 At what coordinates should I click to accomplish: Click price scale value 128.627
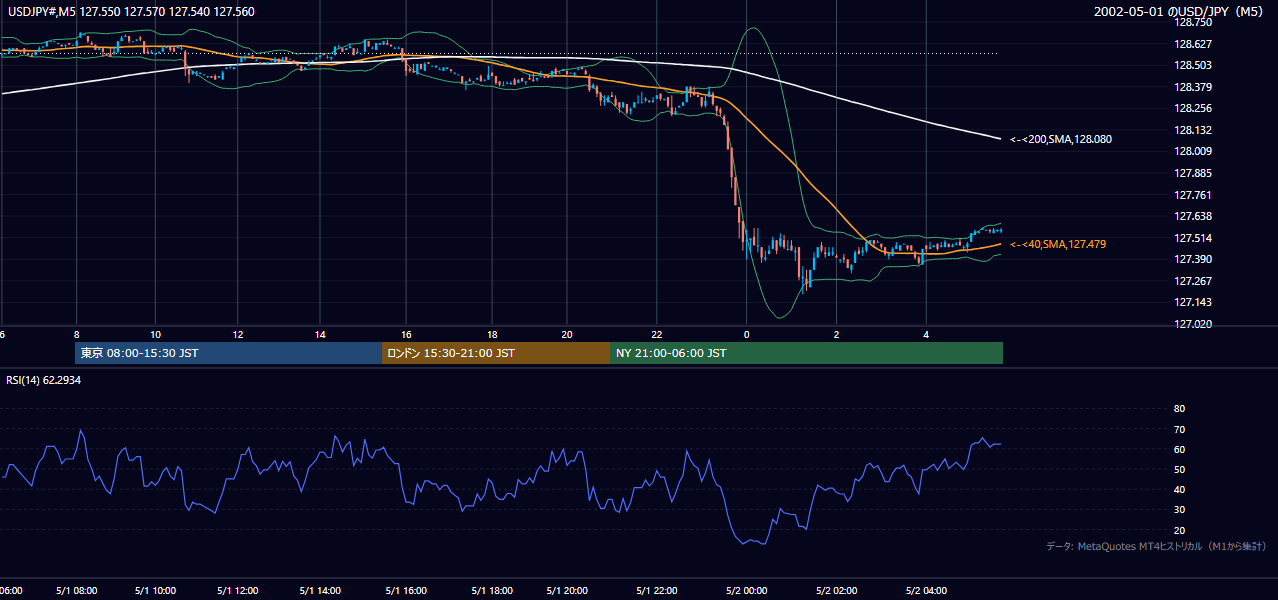[x=1193, y=44]
